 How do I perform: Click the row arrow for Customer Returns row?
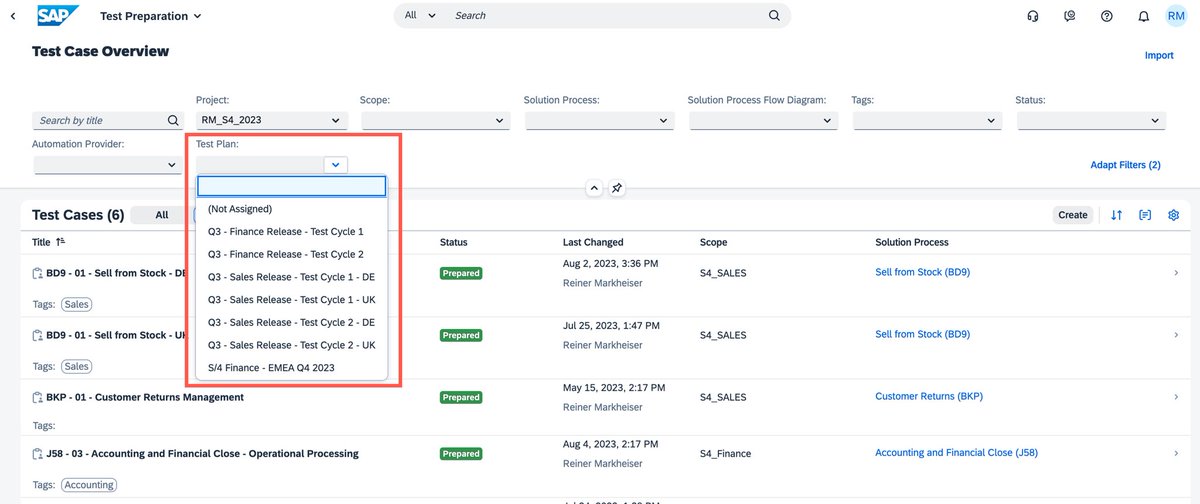click(1176, 397)
